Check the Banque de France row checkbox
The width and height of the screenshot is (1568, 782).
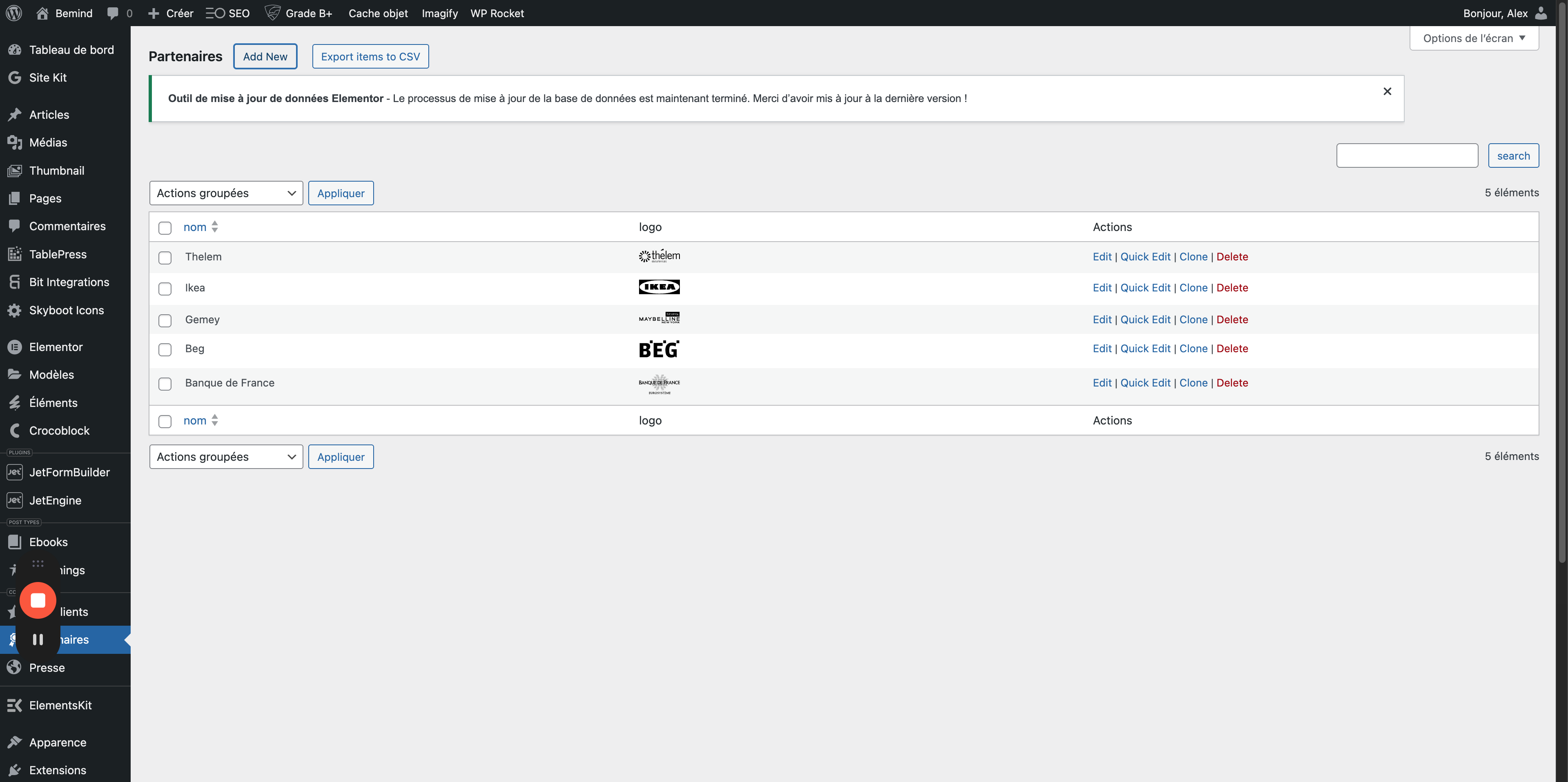(x=165, y=383)
